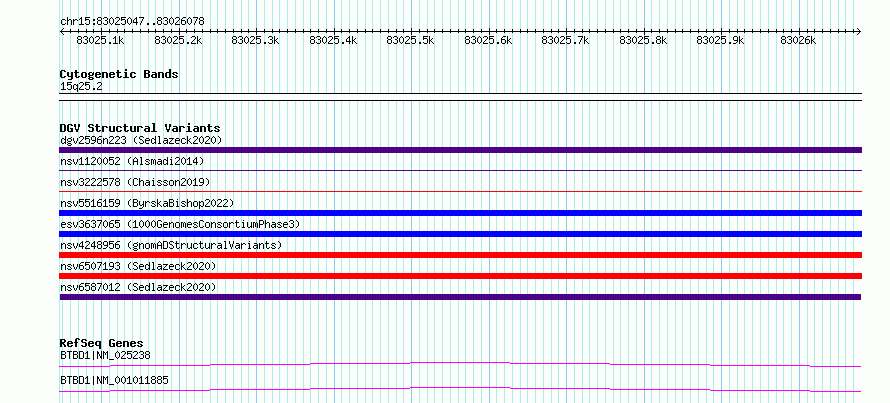890x403 pixels.
Task: Open the BTBD1|NM_025238 gene label
Action: click(x=105, y=356)
